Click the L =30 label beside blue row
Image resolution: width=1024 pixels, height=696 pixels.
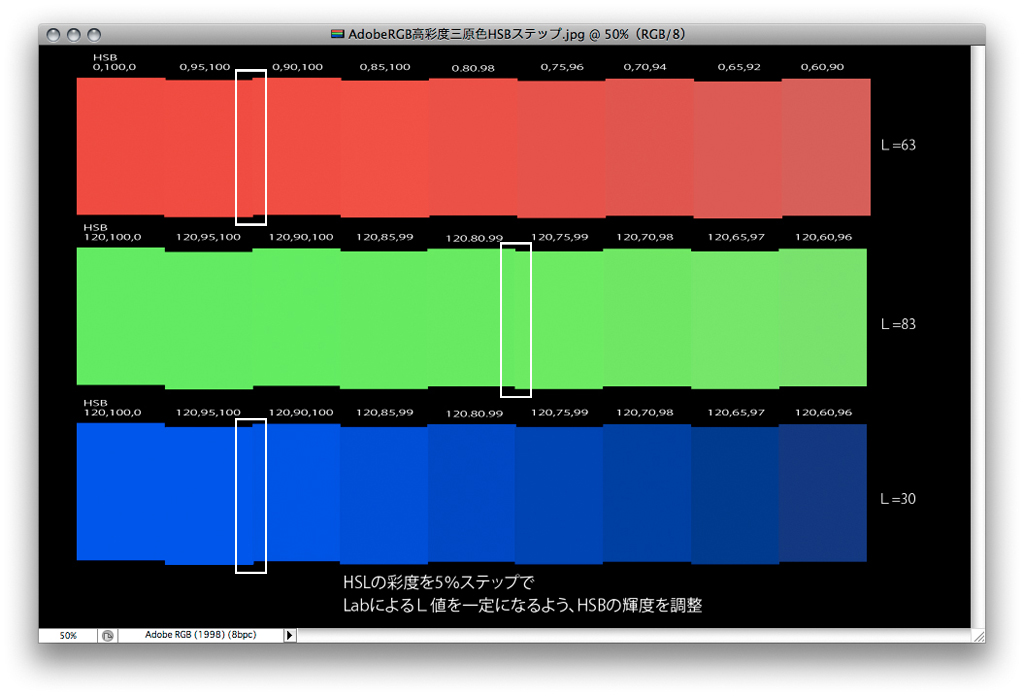point(898,499)
